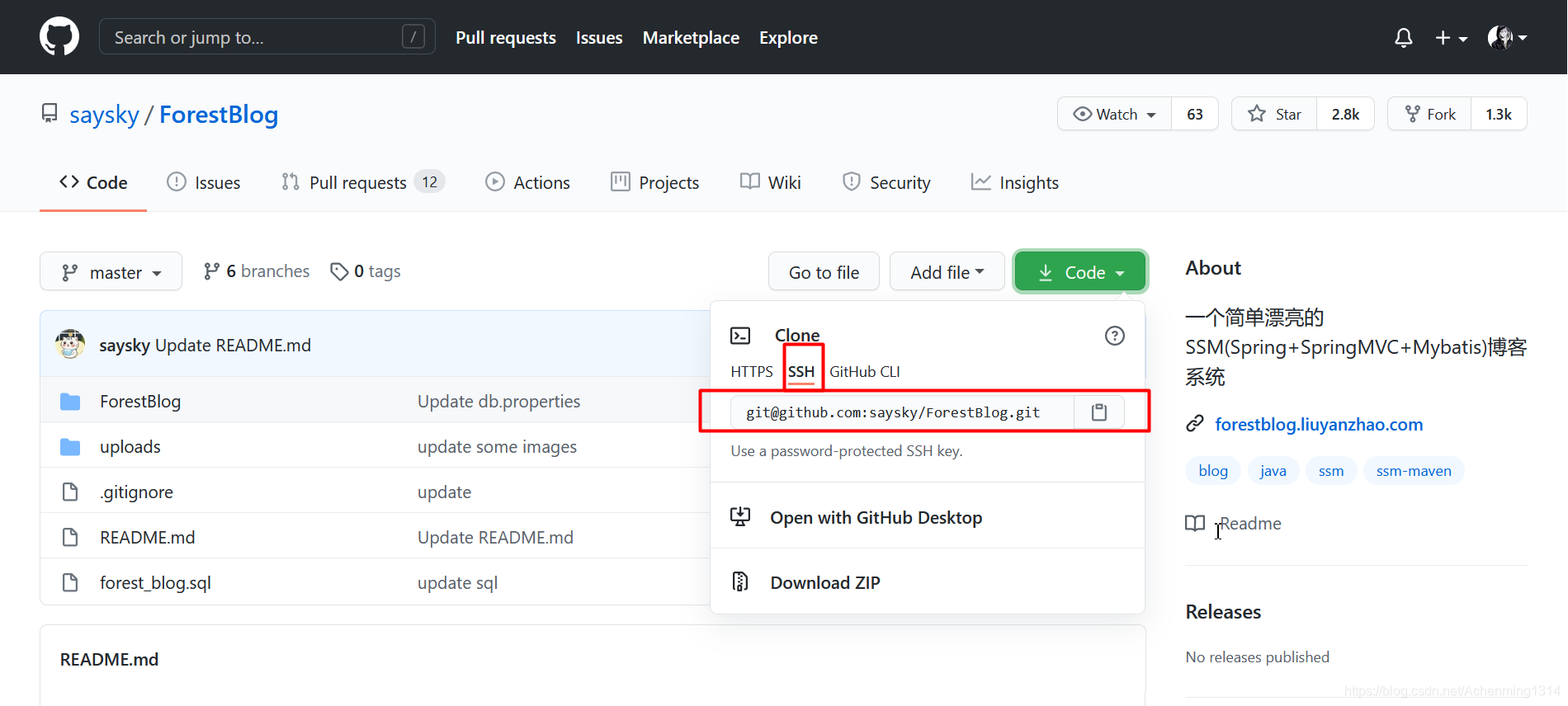This screenshot has height=706, width=1568.
Task: Copy the clone URL to clipboard
Action: tap(1099, 412)
